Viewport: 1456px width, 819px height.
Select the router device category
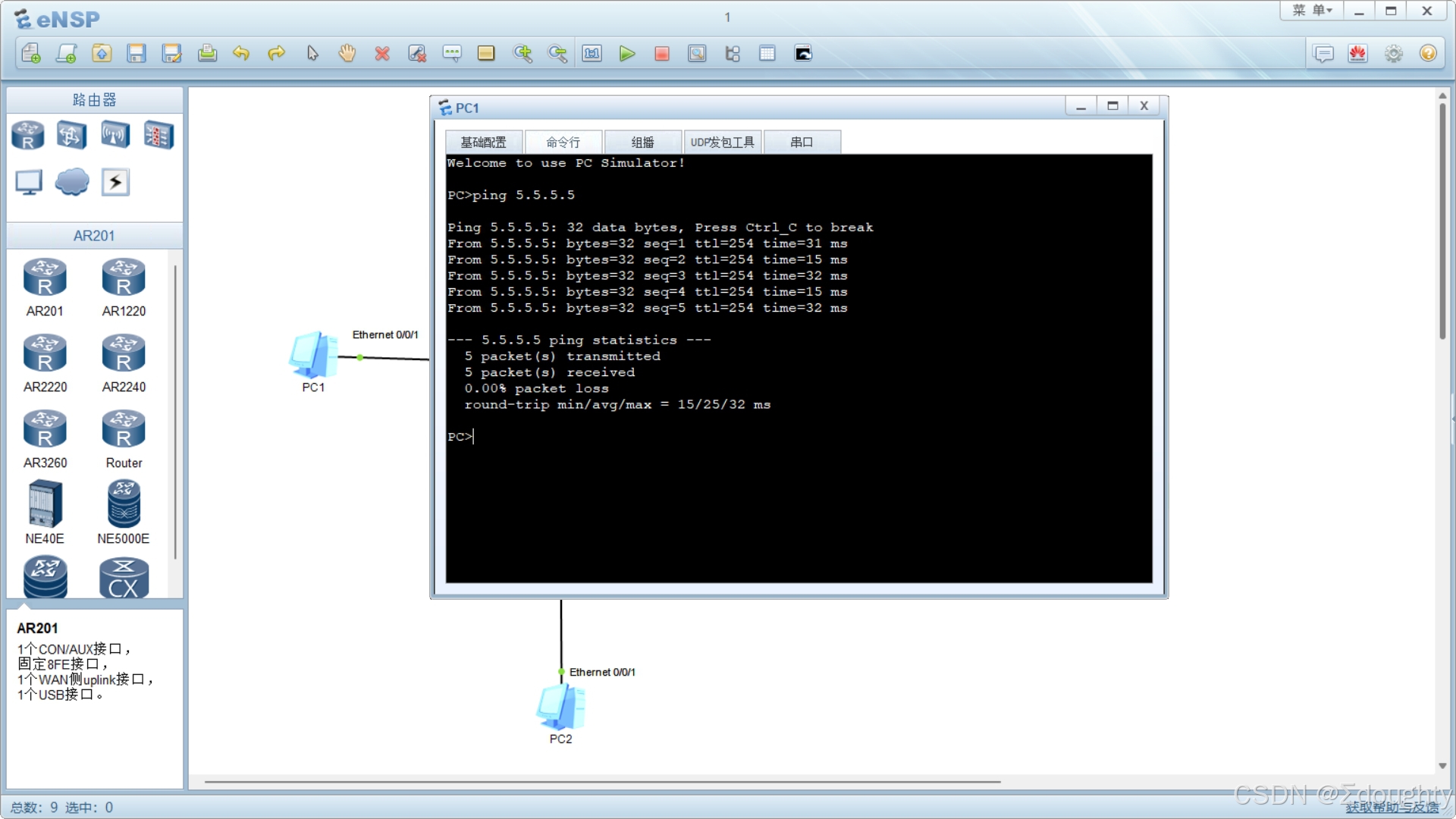click(x=28, y=136)
